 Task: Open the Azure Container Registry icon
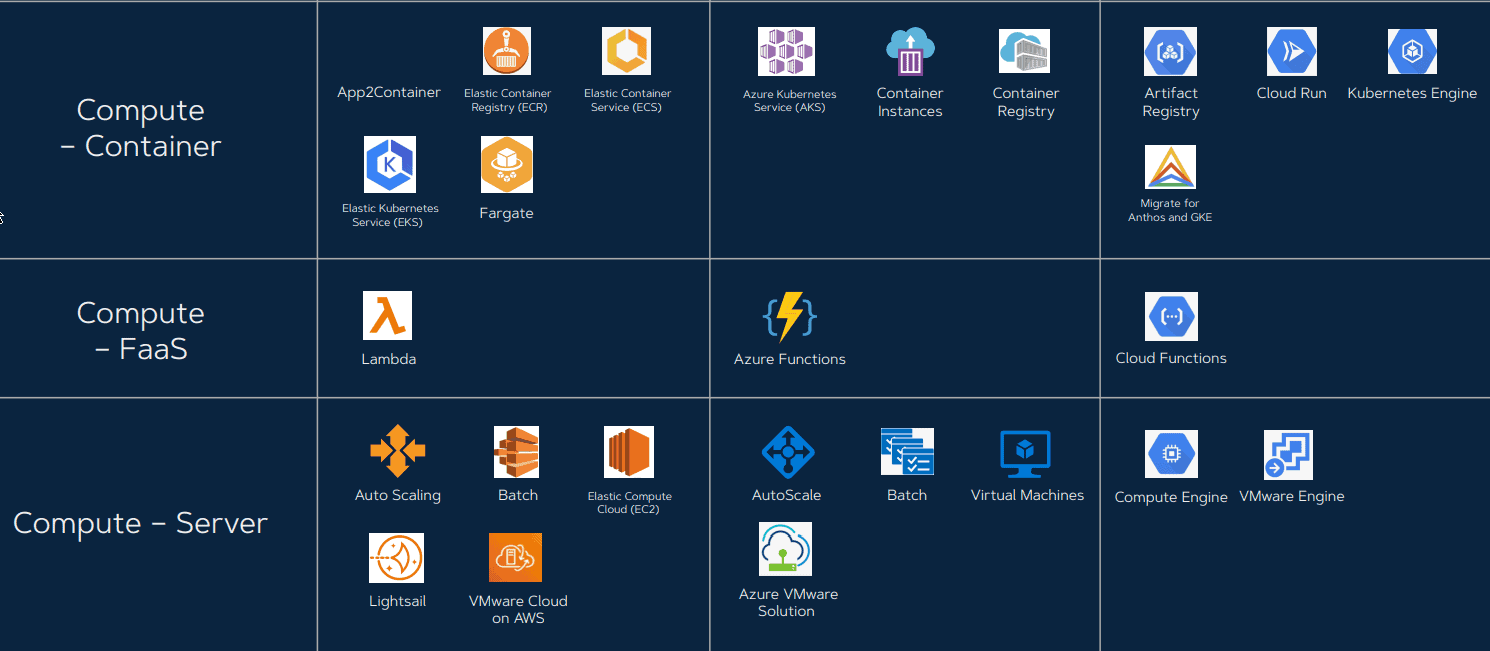pos(1025,50)
